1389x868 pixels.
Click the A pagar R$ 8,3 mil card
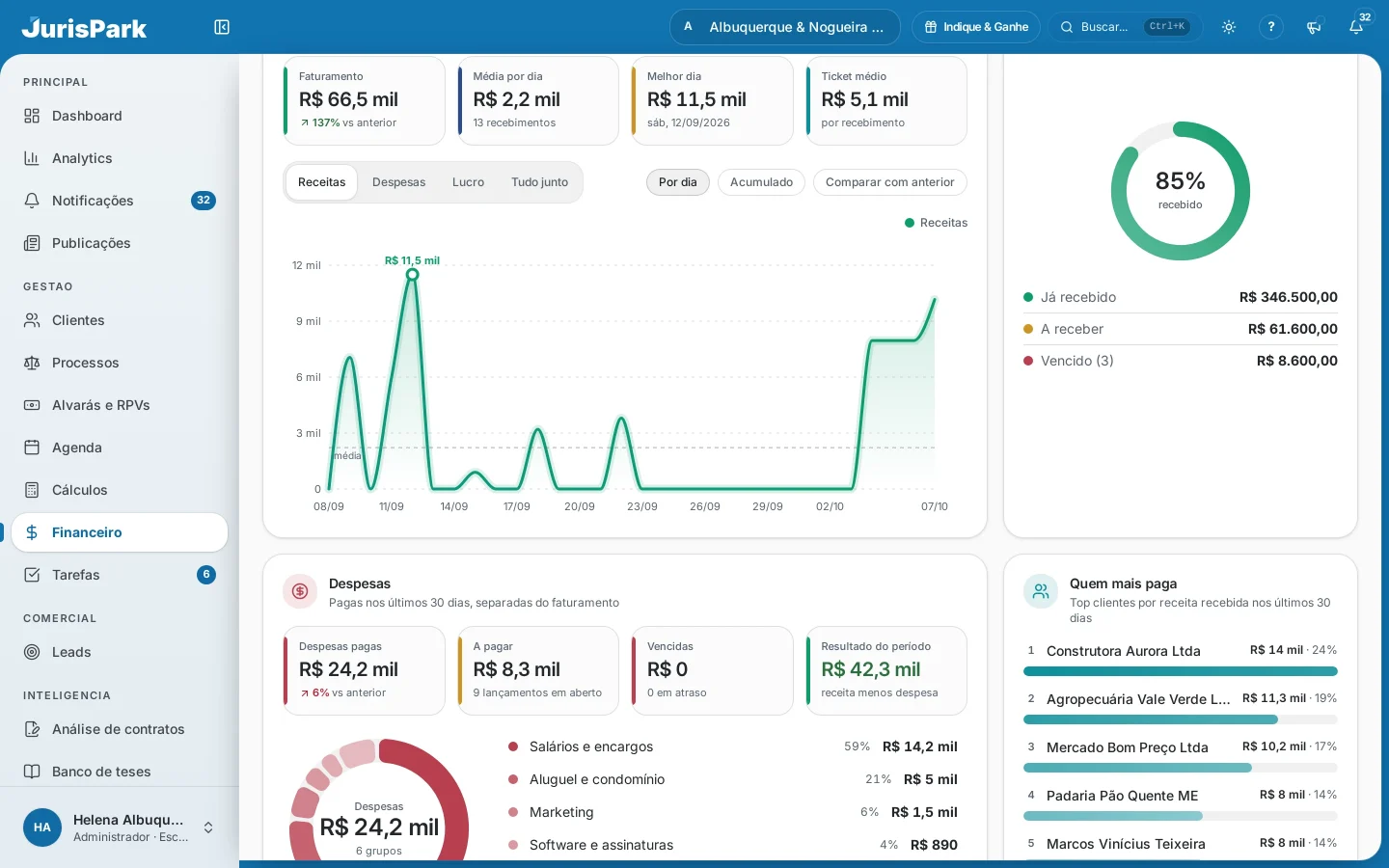(538, 670)
